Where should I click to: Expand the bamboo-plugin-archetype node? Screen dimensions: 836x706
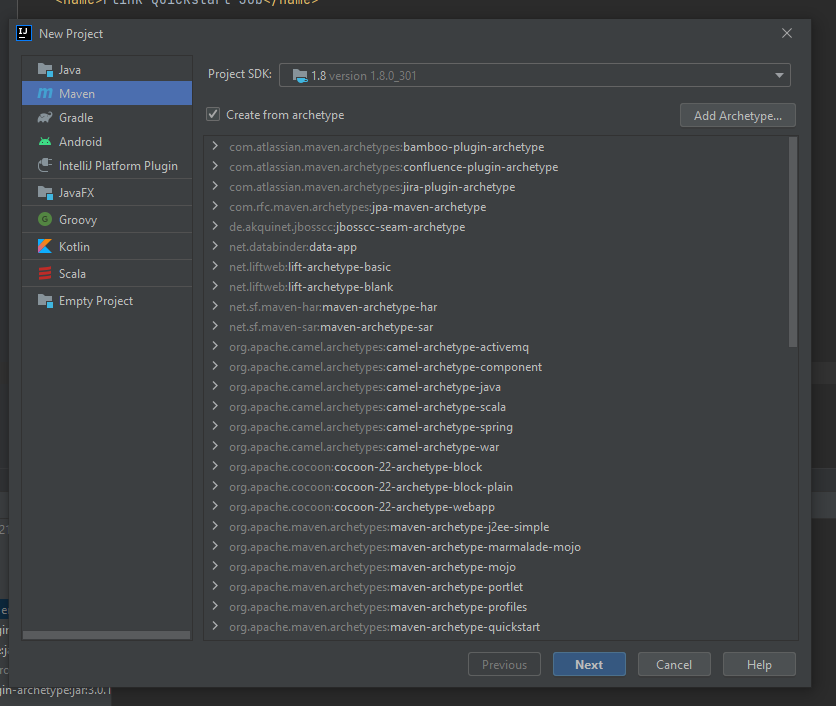[x=215, y=146]
